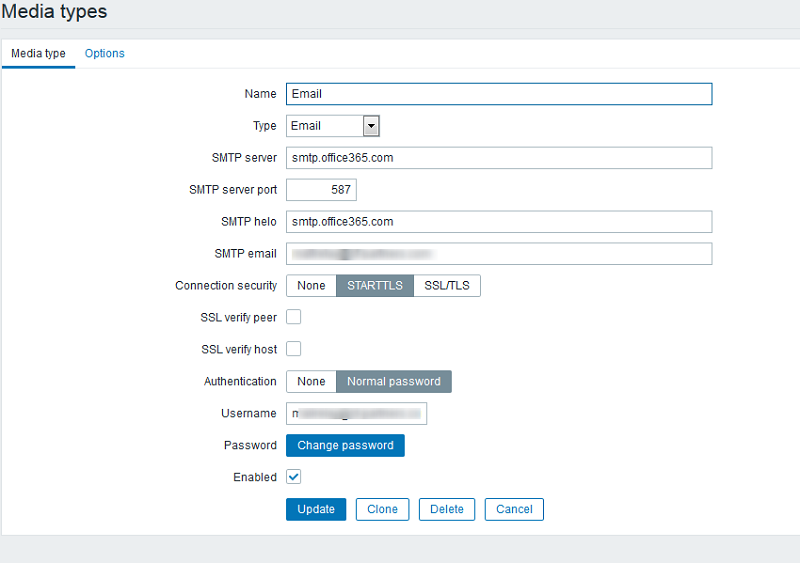Set Authentication to None

coord(311,381)
